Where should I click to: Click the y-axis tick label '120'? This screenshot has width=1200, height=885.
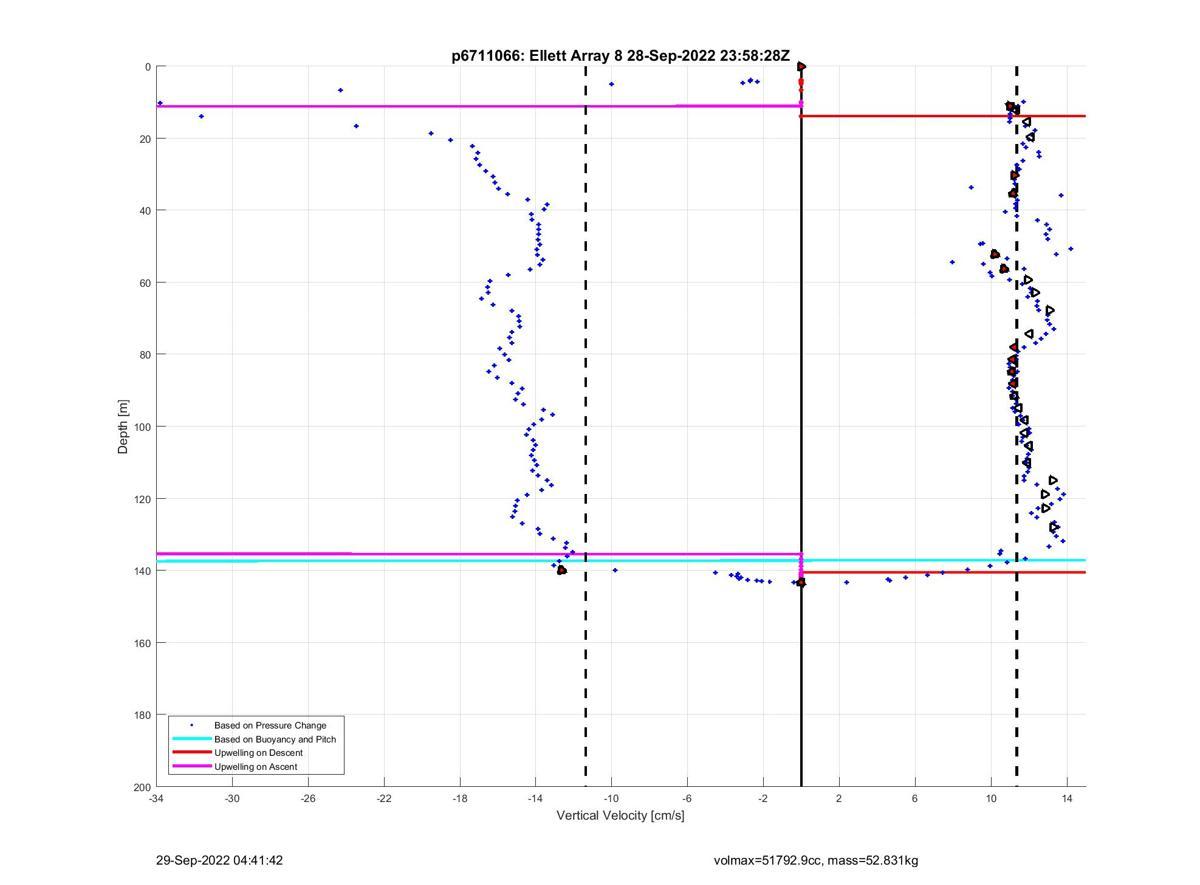coord(142,499)
